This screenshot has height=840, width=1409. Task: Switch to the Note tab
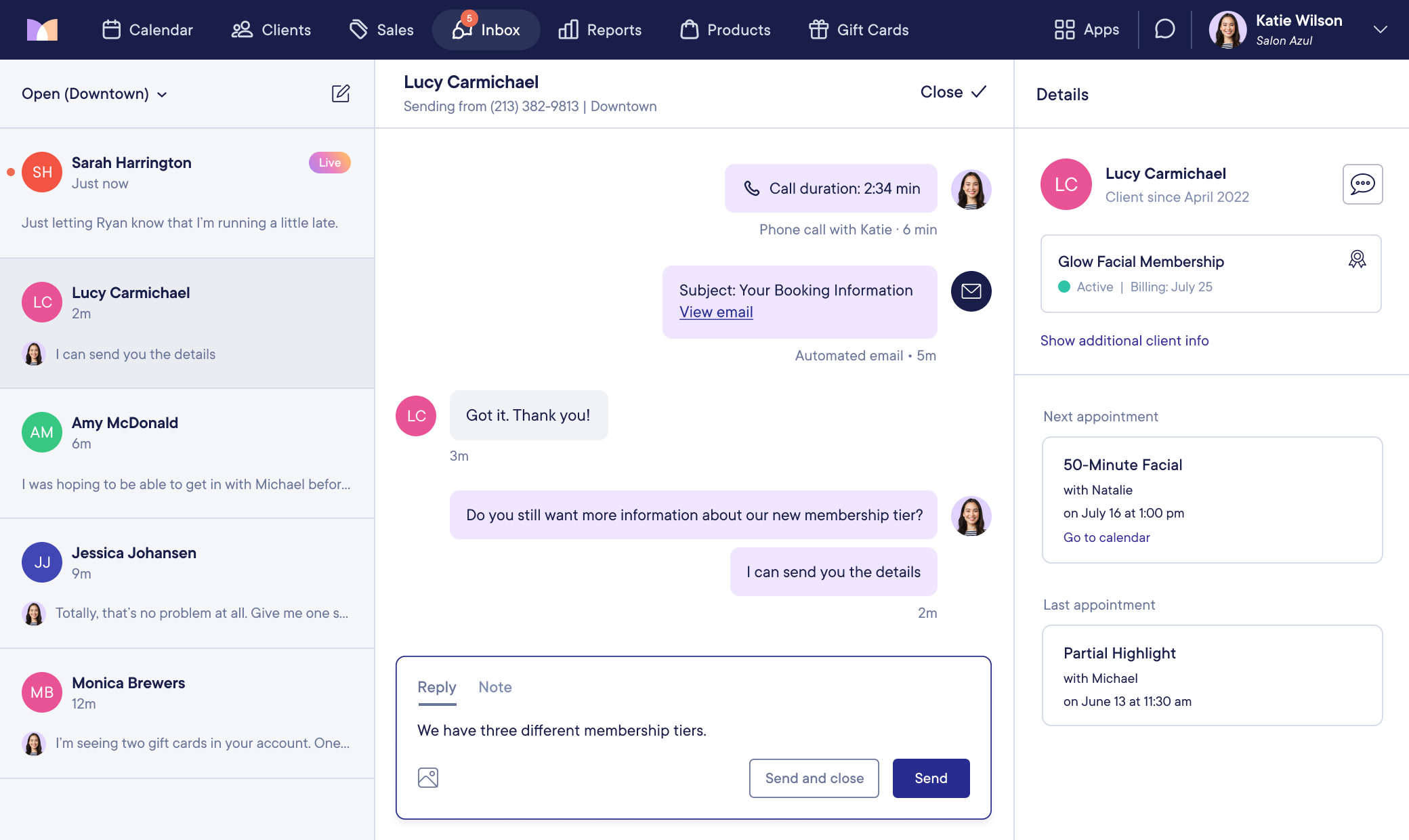tap(495, 687)
